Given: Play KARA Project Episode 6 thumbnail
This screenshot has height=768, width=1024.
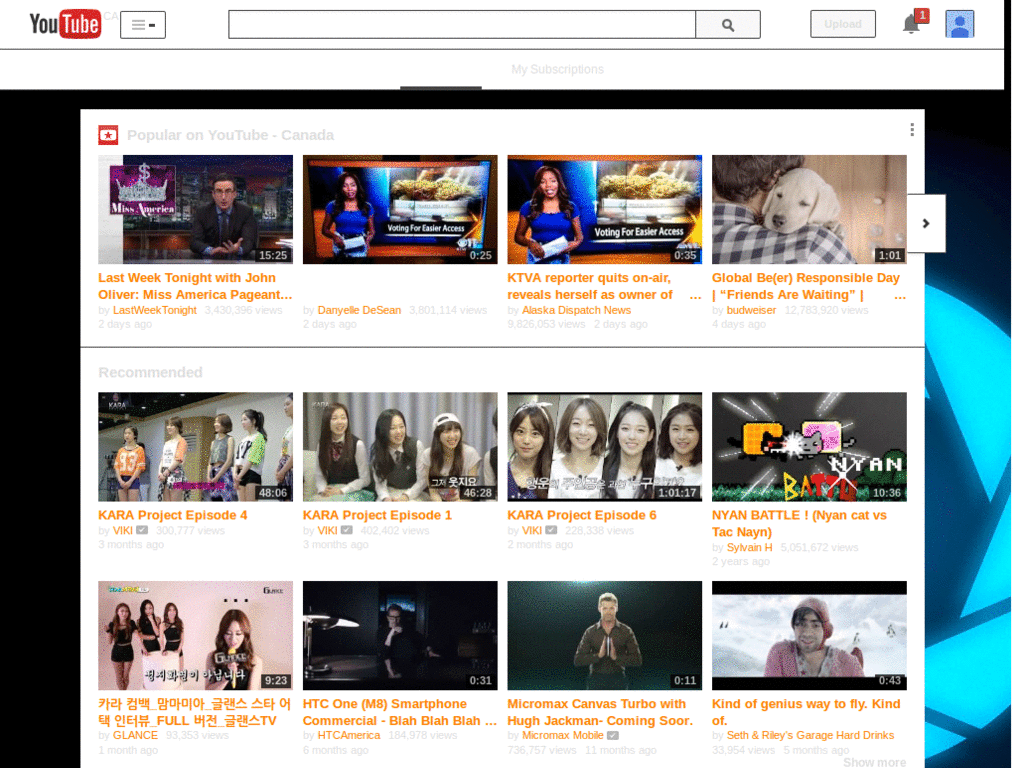Looking at the screenshot, I should tap(605, 447).
